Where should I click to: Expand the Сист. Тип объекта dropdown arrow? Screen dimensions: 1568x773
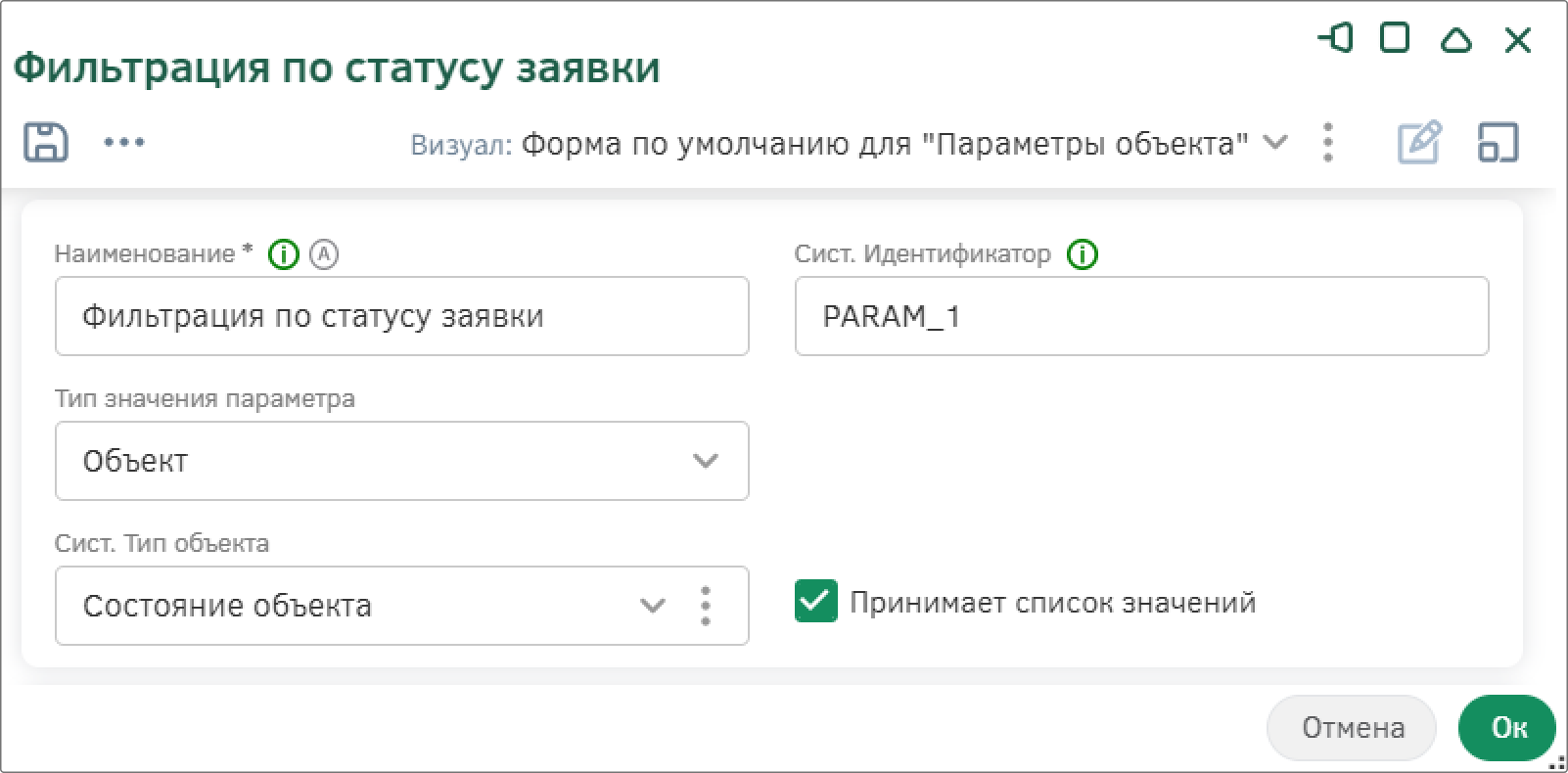[653, 606]
